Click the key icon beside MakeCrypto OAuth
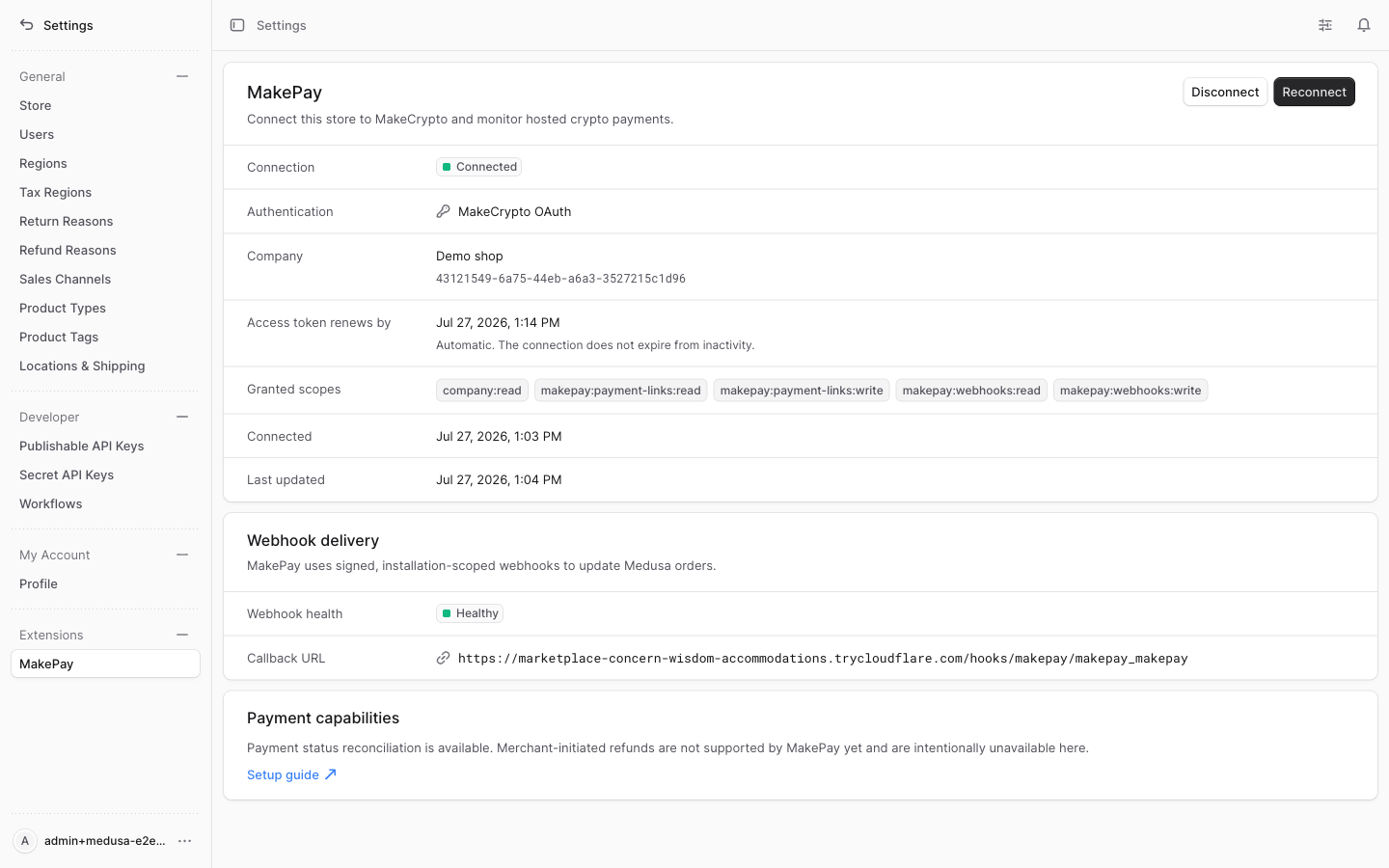This screenshot has height=868, width=1389. tap(444, 211)
